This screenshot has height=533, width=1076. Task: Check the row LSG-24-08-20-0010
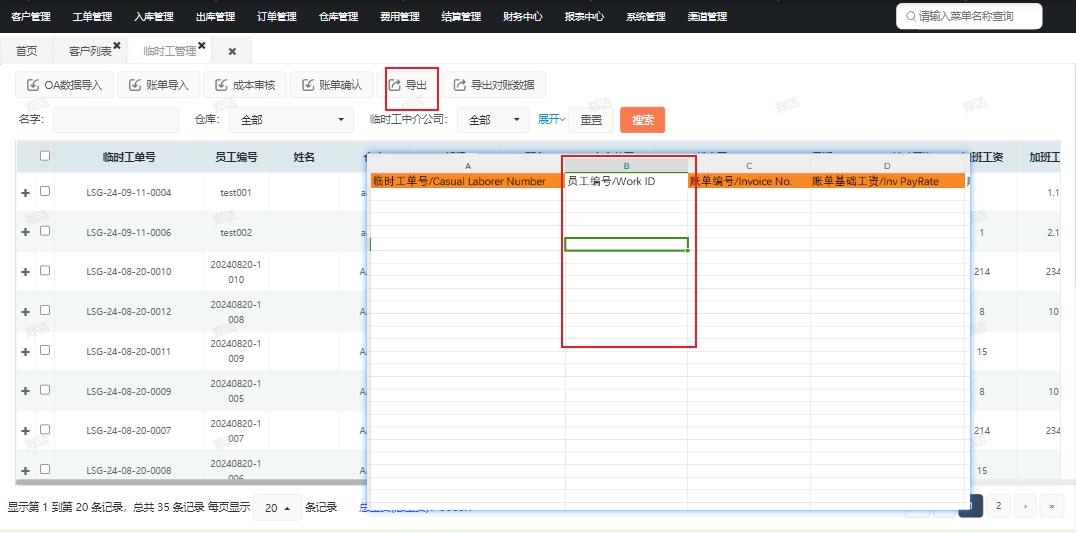[45, 270]
